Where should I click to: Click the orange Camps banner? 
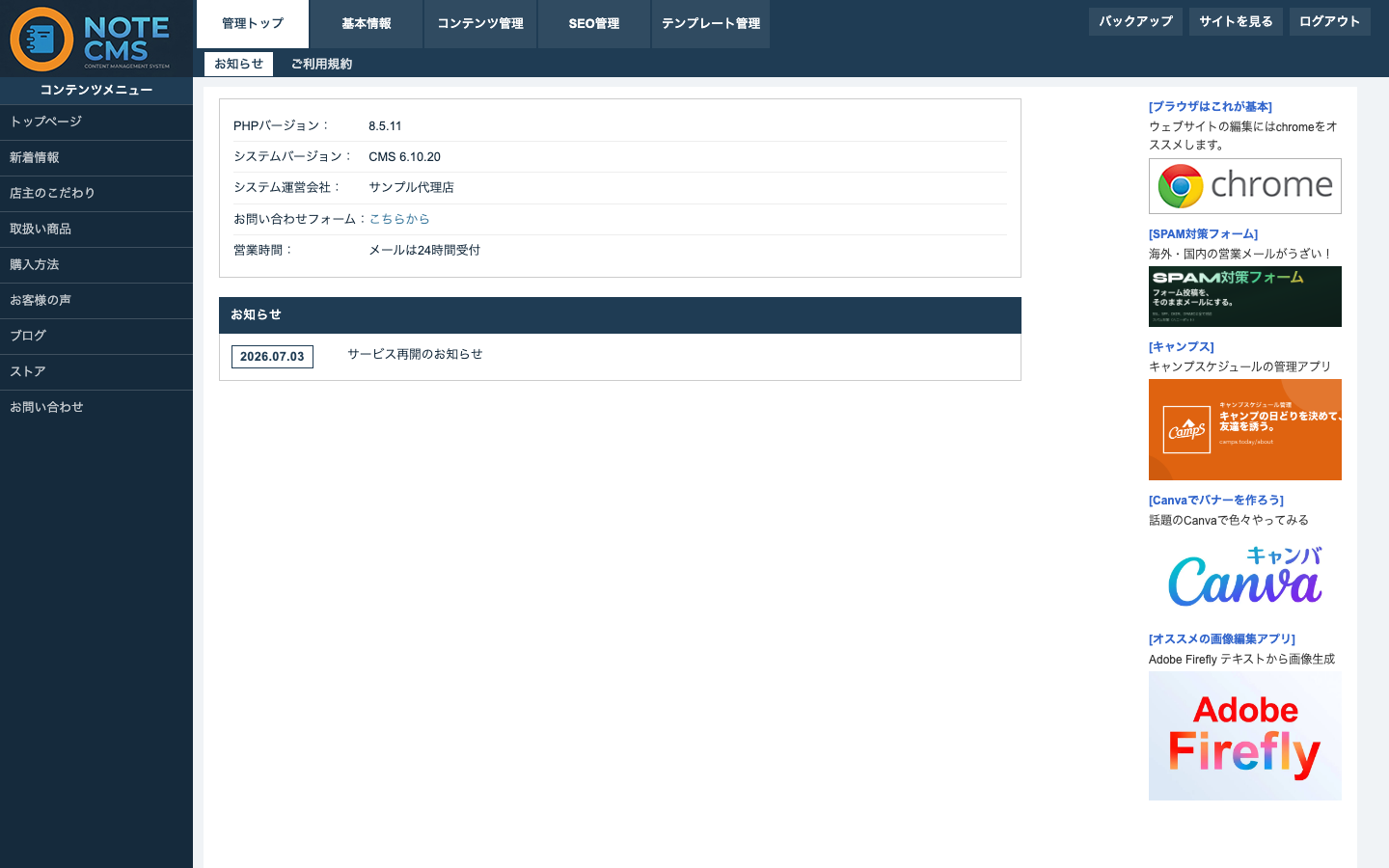click(1245, 430)
